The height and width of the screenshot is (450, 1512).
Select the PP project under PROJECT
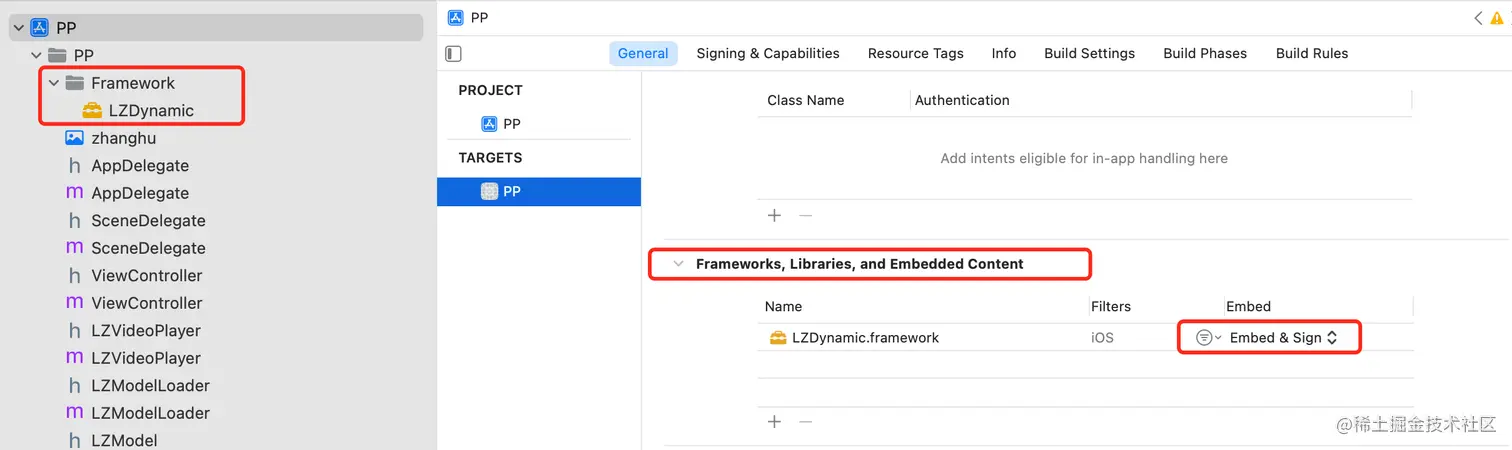(511, 124)
